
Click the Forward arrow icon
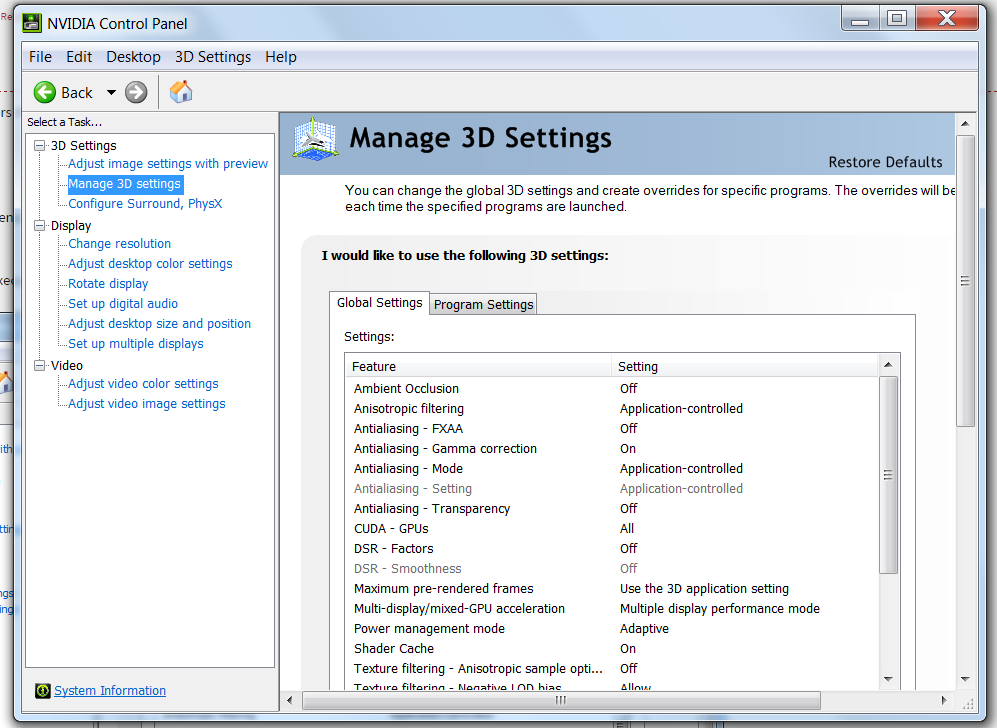coord(136,93)
